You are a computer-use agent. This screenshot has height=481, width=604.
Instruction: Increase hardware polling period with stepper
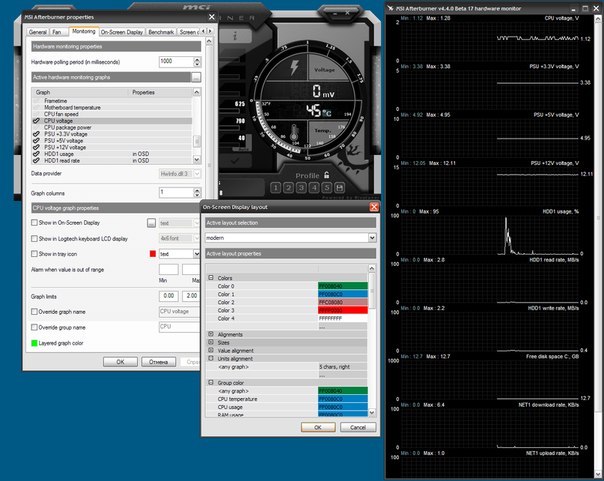tap(197, 59)
